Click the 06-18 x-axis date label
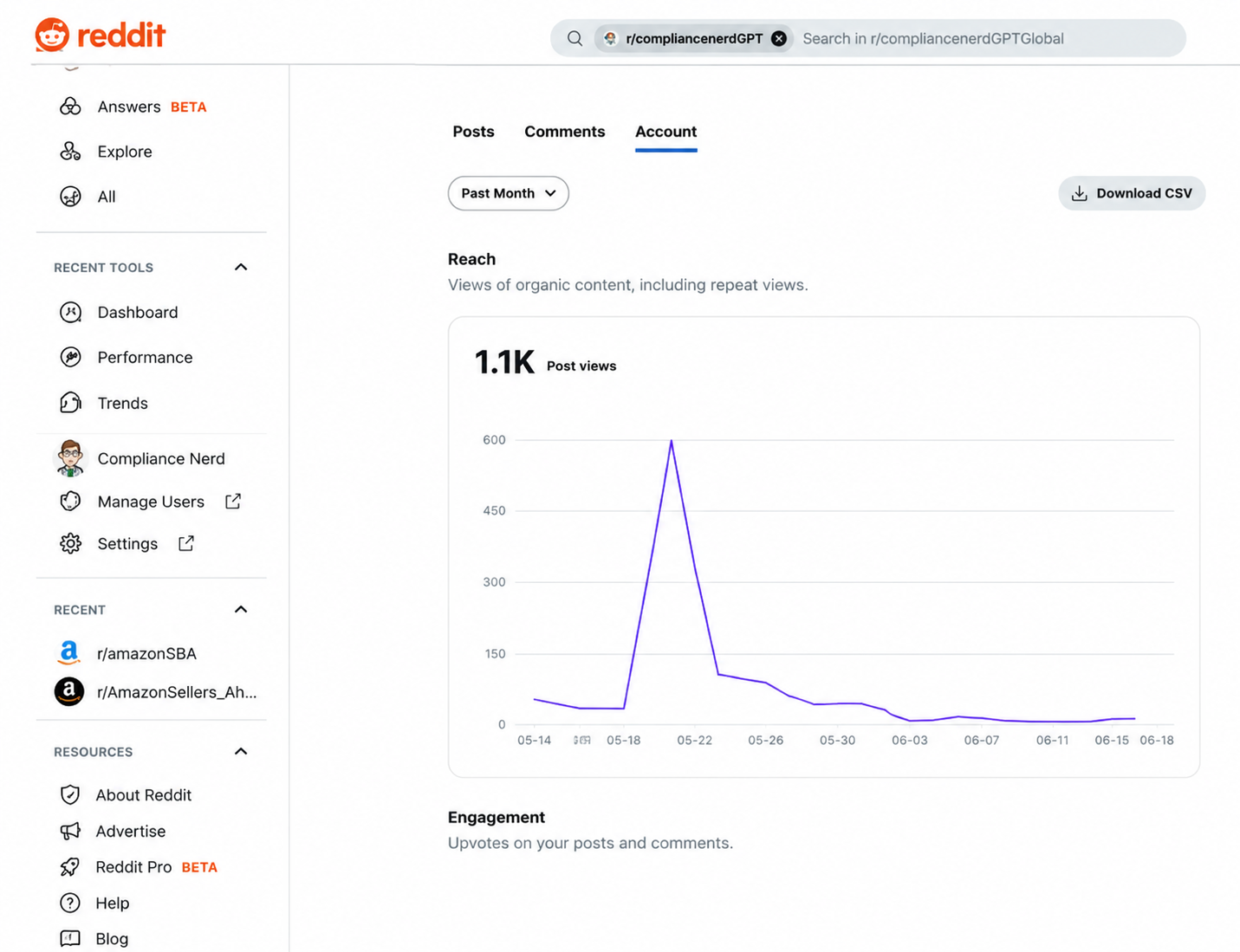Viewport: 1240px width, 952px height. (1156, 740)
